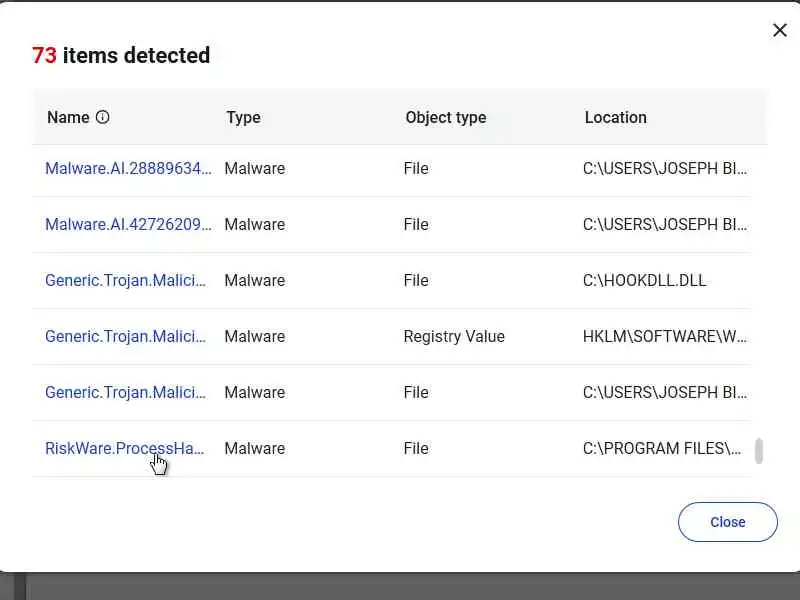Image resolution: width=800 pixels, height=600 pixels.
Task: Select the HKLM\SOFTWARE registry location cell
Action: (x=665, y=336)
